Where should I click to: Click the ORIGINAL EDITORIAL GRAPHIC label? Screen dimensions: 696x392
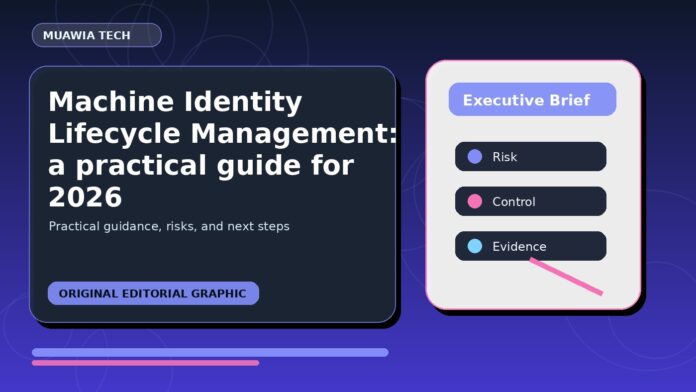[x=153, y=293]
